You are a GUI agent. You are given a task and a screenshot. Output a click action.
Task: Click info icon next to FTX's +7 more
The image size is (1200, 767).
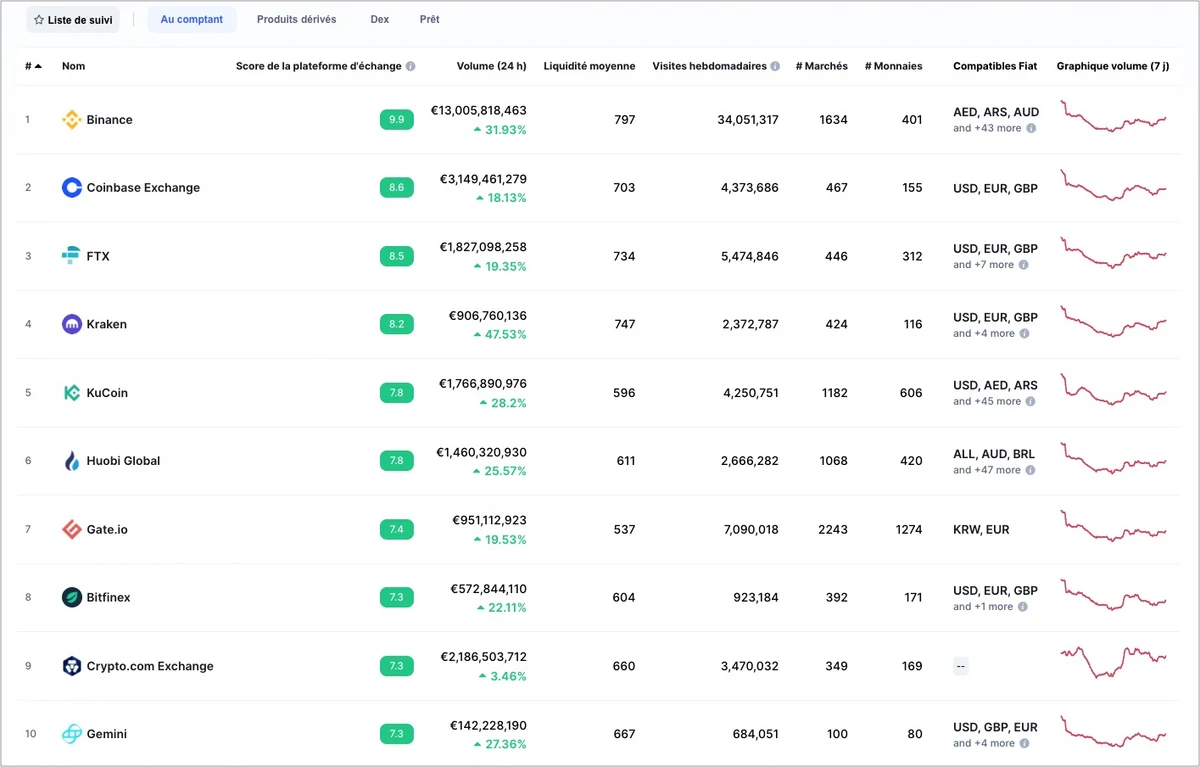tap(1024, 265)
